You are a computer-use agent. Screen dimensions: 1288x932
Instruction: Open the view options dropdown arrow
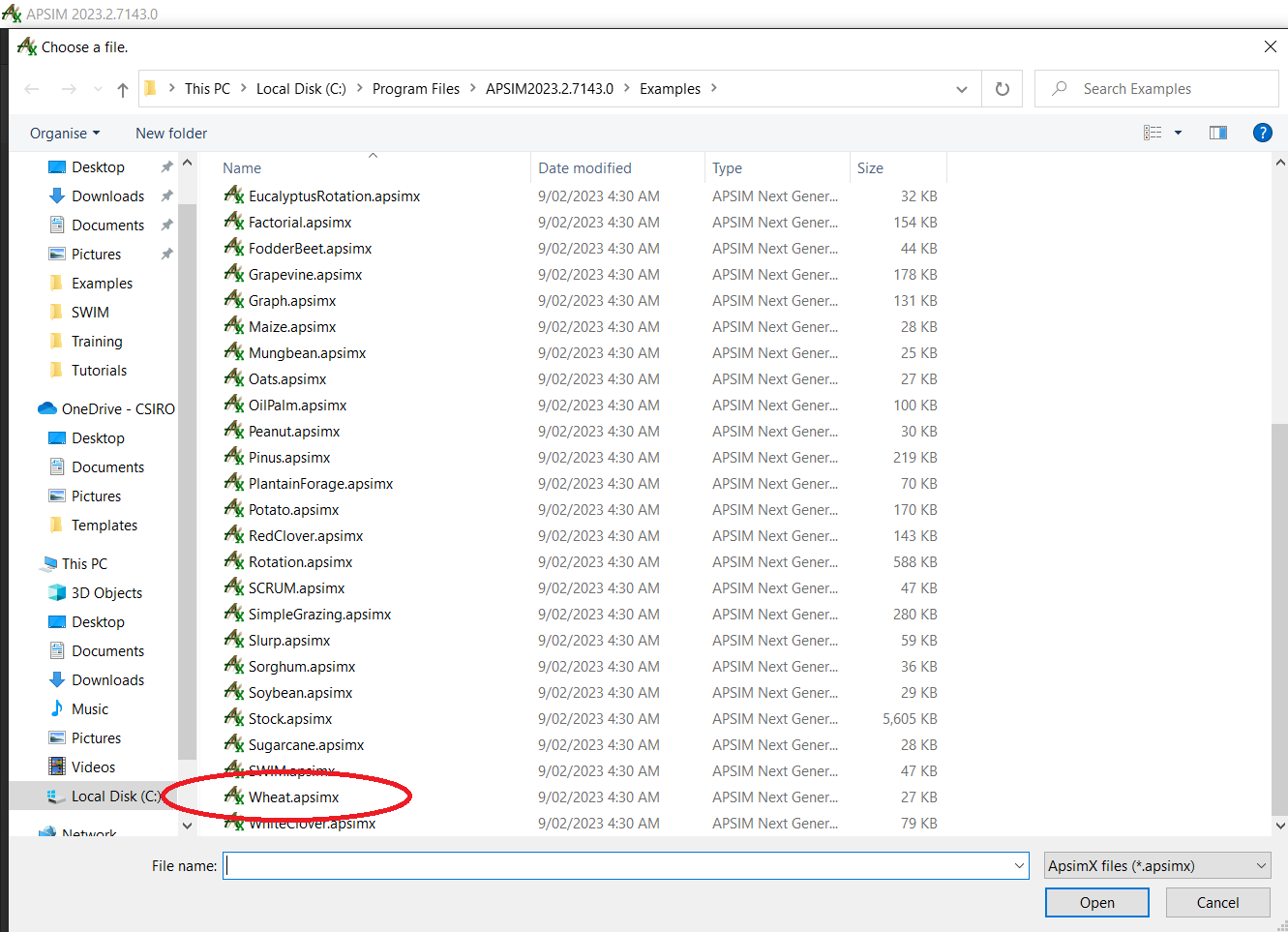coord(1178,133)
